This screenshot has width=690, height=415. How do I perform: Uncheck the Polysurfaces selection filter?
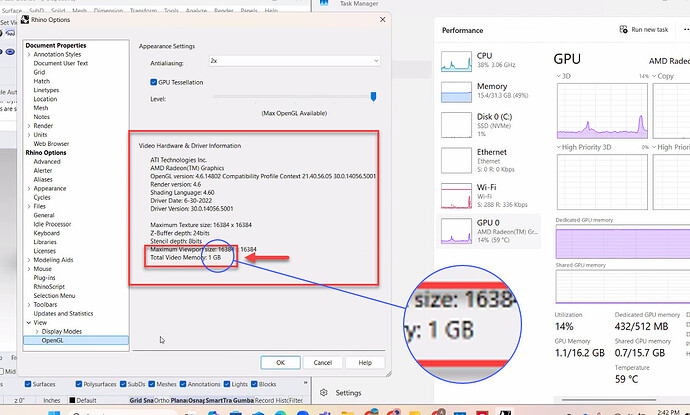click(79, 384)
